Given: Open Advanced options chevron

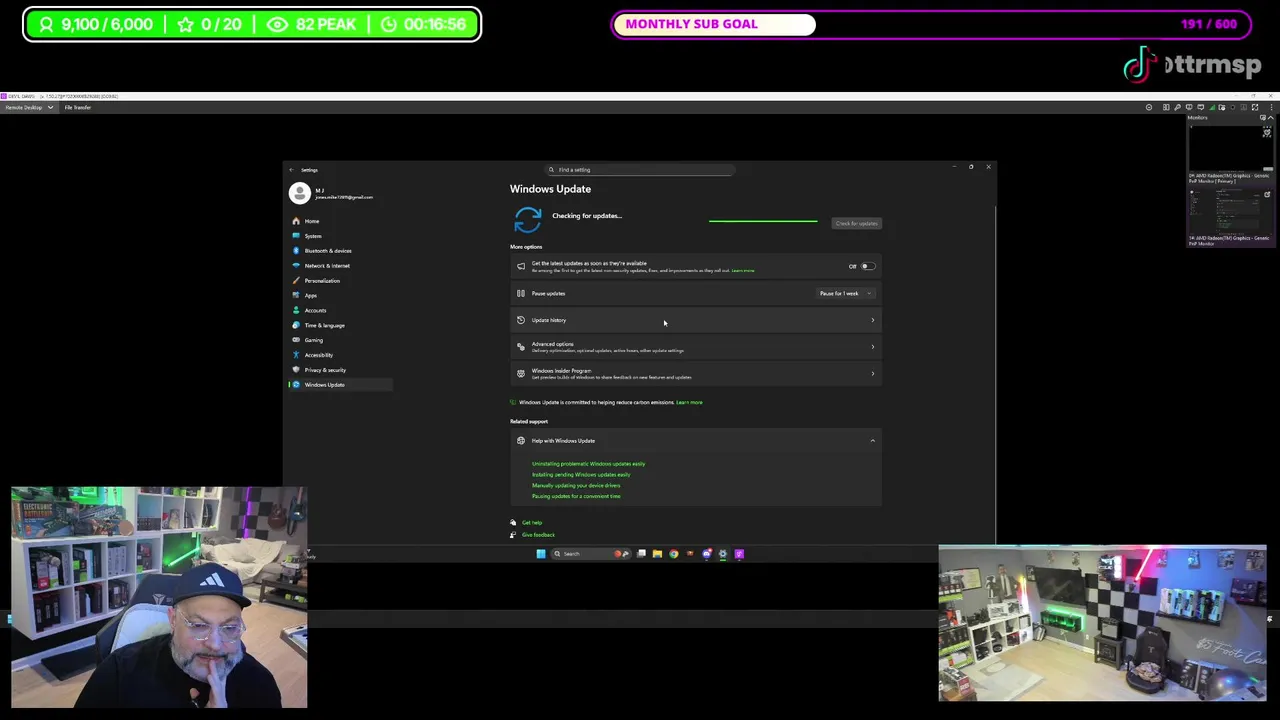Looking at the screenshot, I should [x=872, y=347].
